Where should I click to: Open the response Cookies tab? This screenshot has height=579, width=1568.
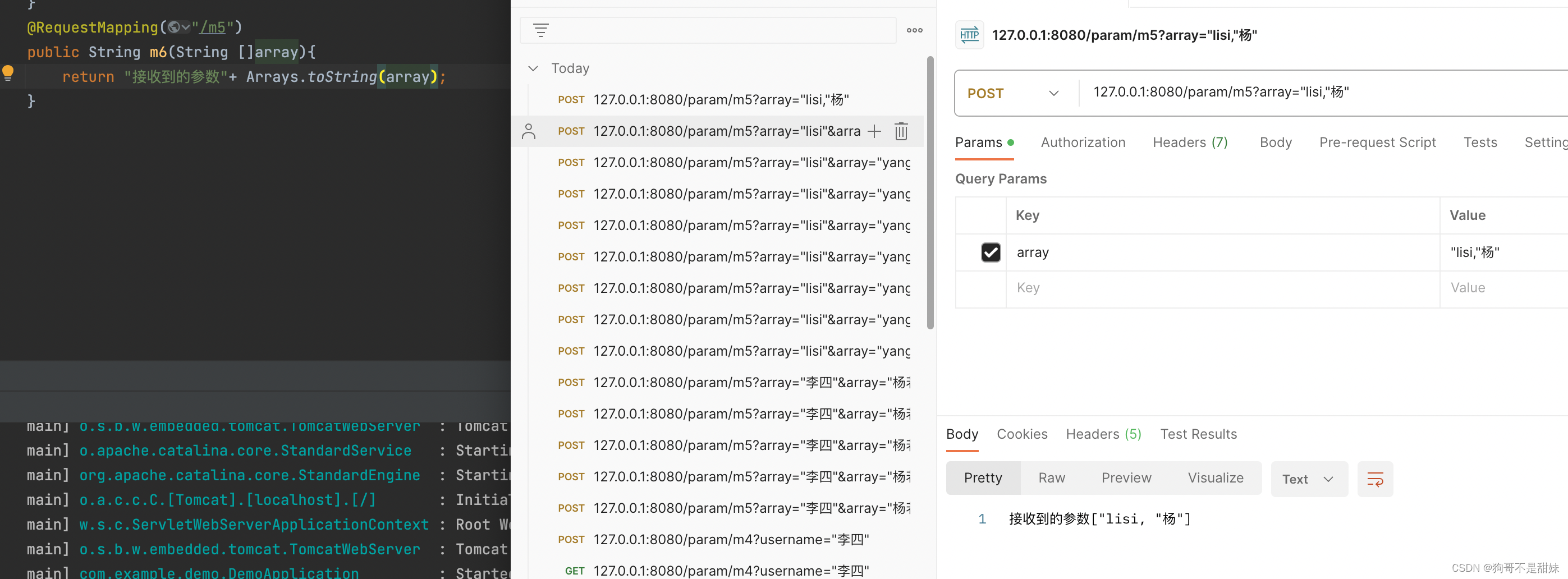click(1021, 434)
